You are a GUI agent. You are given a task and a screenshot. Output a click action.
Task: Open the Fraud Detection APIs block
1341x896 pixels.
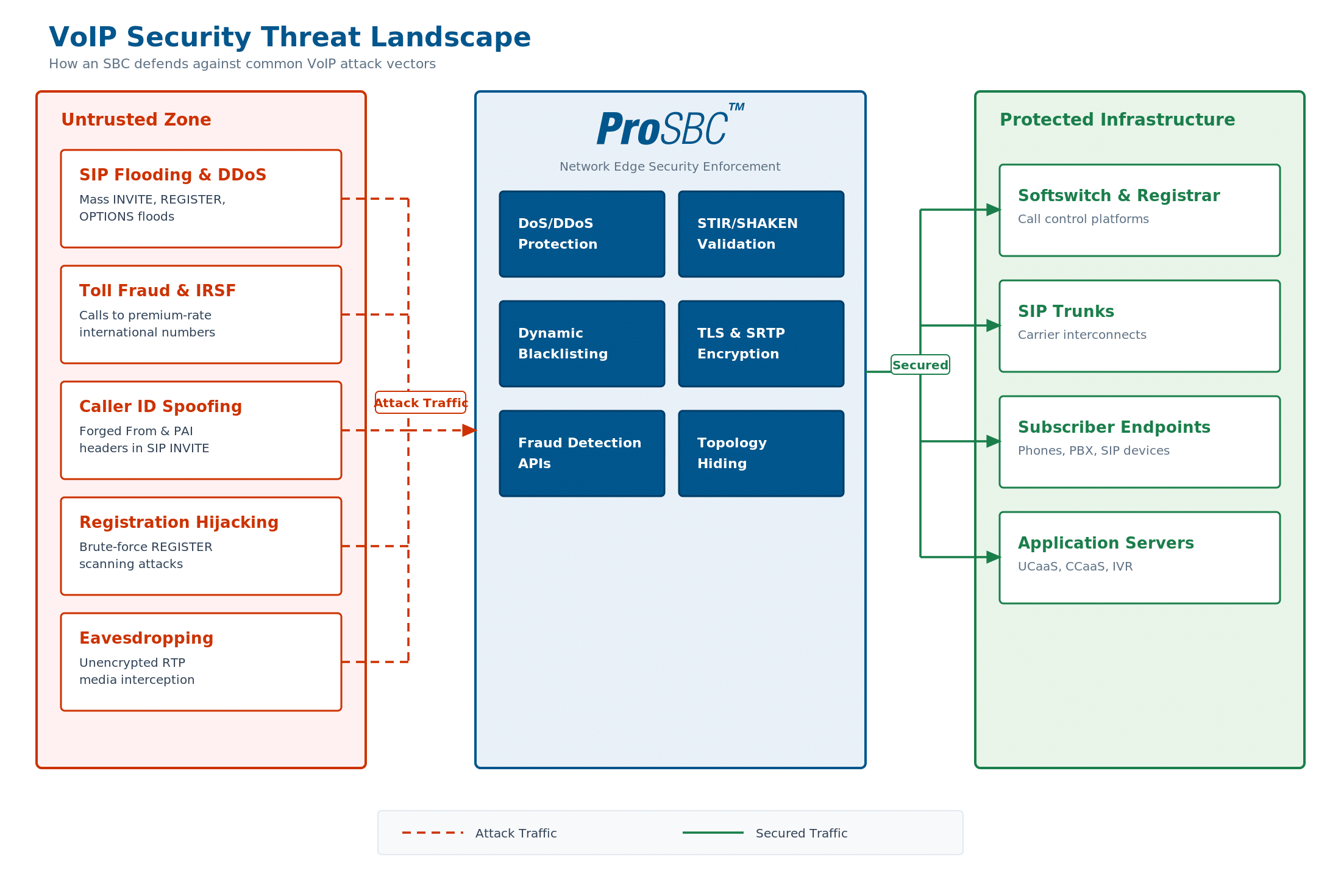(582, 453)
